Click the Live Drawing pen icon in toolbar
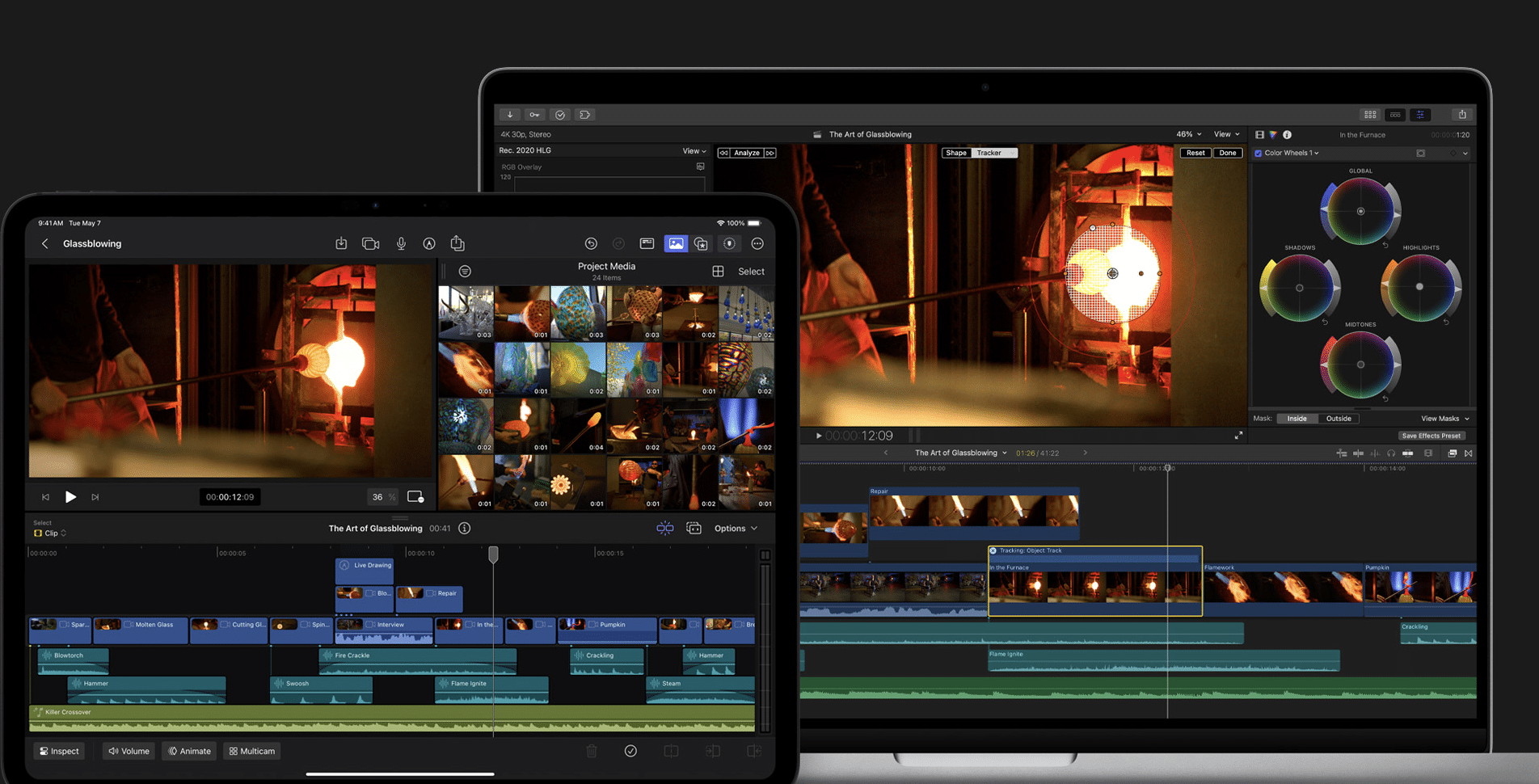 [x=429, y=243]
